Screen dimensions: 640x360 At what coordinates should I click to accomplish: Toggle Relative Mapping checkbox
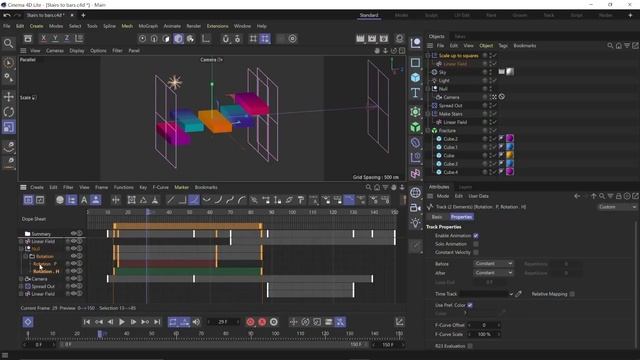point(572,294)
